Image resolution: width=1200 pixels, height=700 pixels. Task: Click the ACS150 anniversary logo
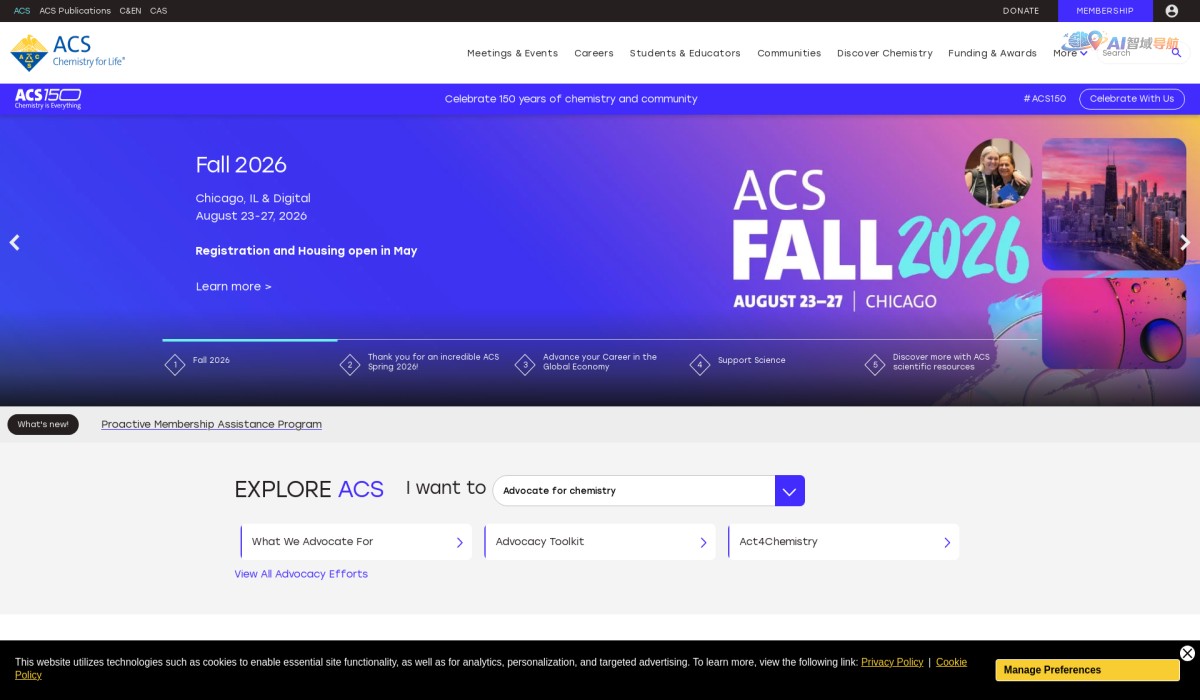(x=48, y=99)
